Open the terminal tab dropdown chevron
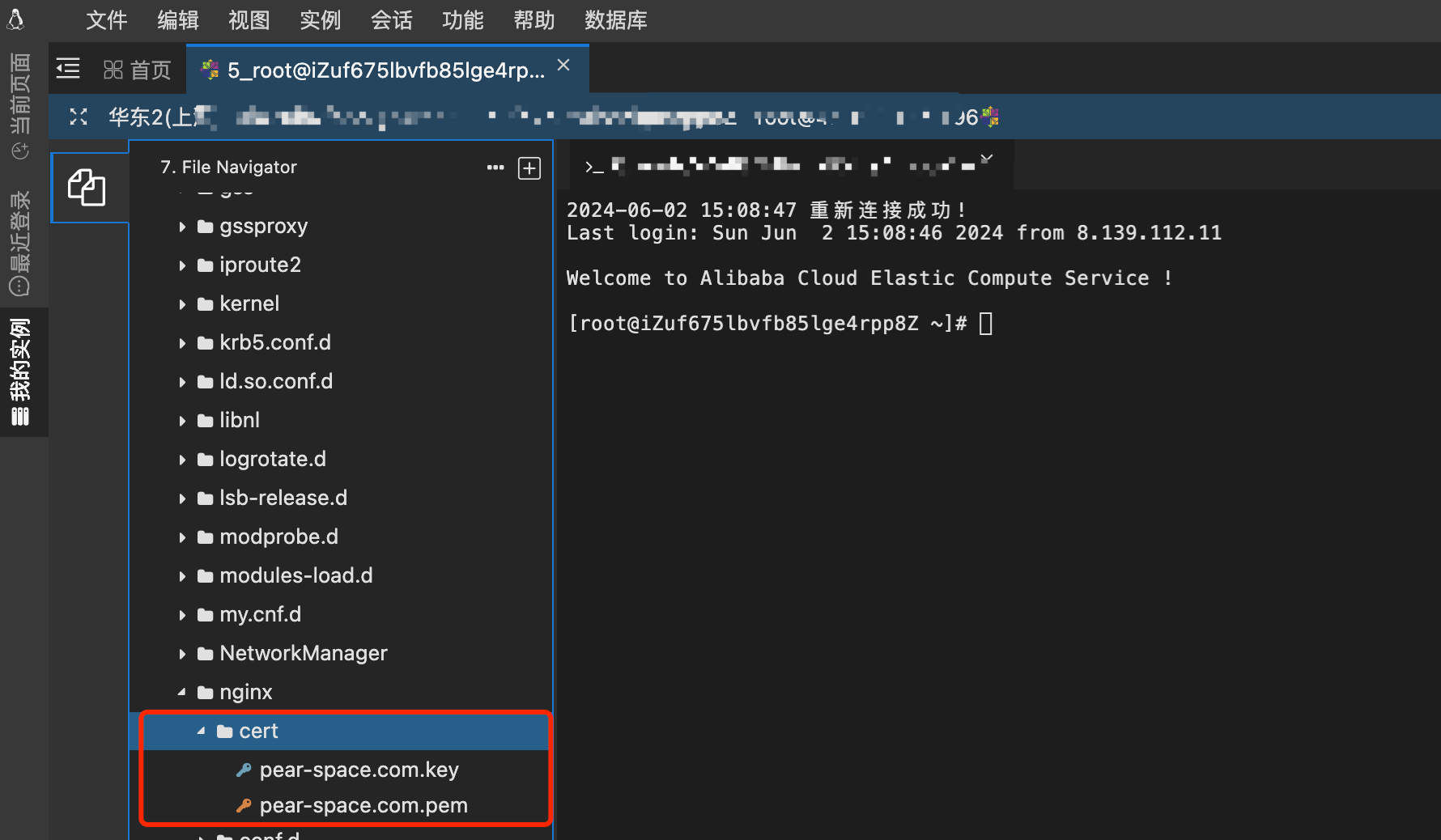The image size is (1441, 840). click(x=987, y=159)
